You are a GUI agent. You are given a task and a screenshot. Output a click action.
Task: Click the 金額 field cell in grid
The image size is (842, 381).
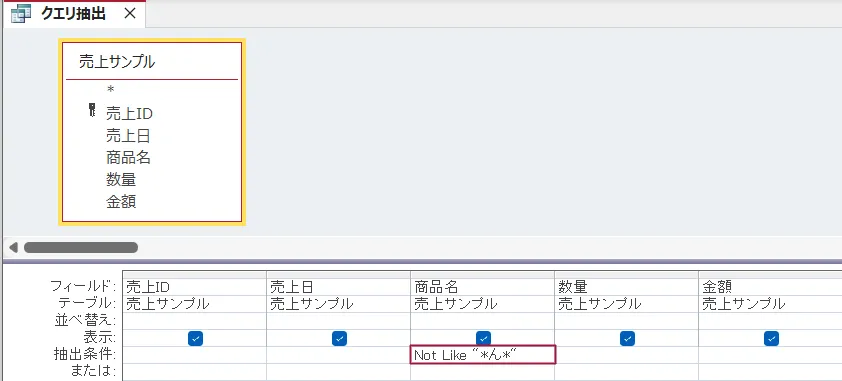click(771, 287)
